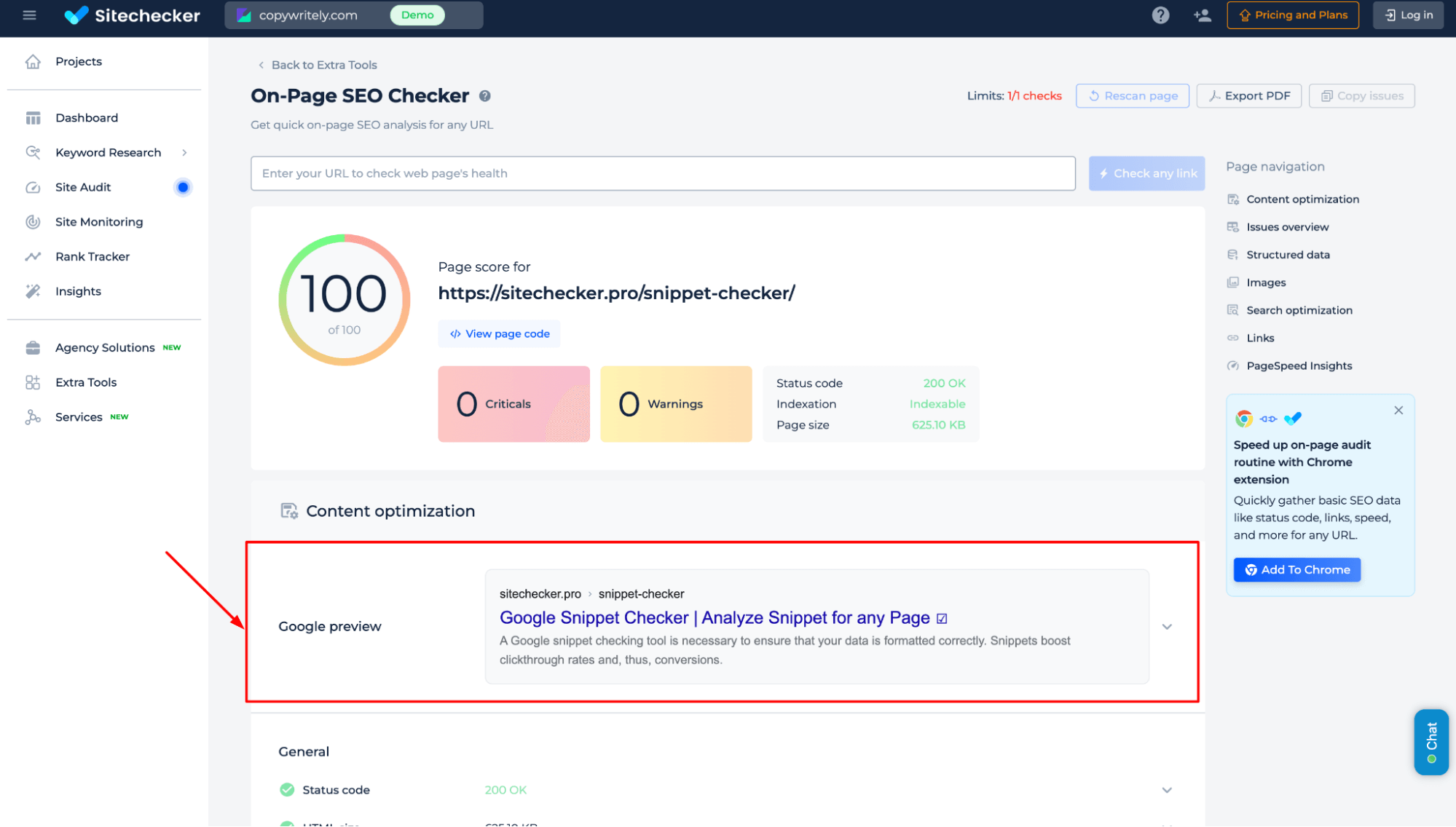Click the Rank Tracker icon
The image size is (1456, 827).
point(33,256)
